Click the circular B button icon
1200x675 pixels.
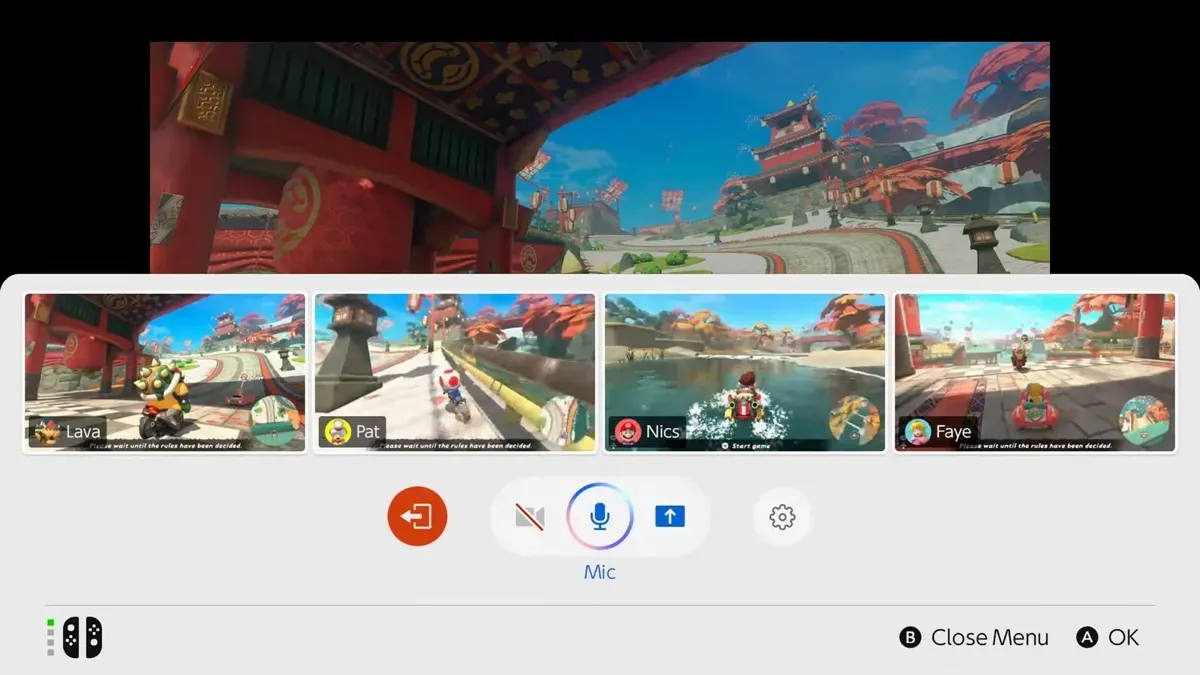click(910, 638)
